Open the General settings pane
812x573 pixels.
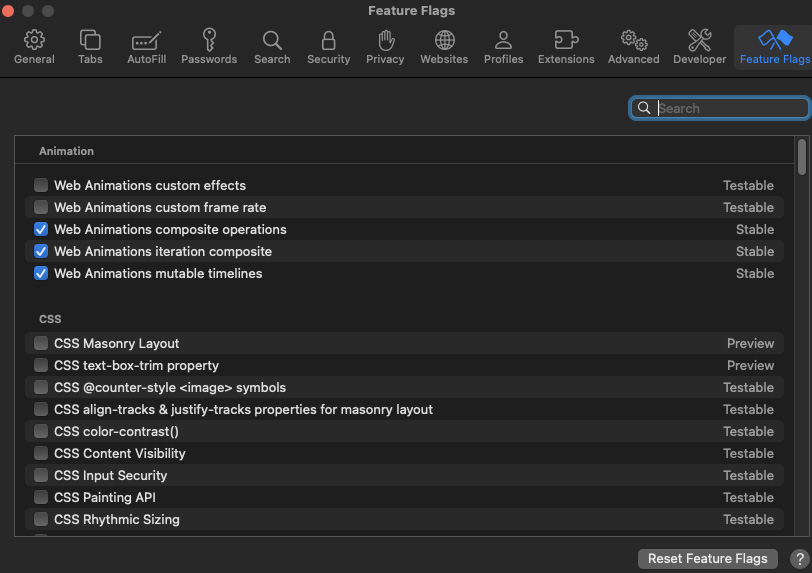tap(34, 47)
